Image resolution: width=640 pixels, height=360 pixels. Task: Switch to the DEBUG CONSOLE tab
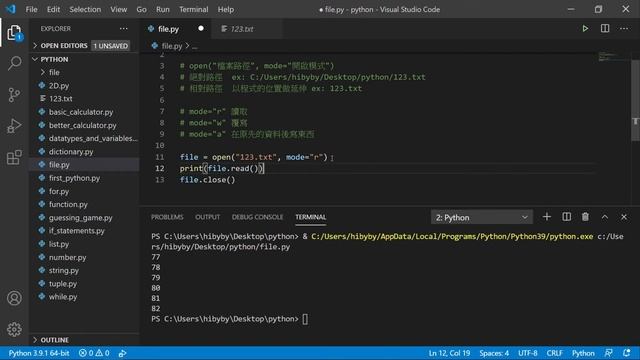(257, 217)
